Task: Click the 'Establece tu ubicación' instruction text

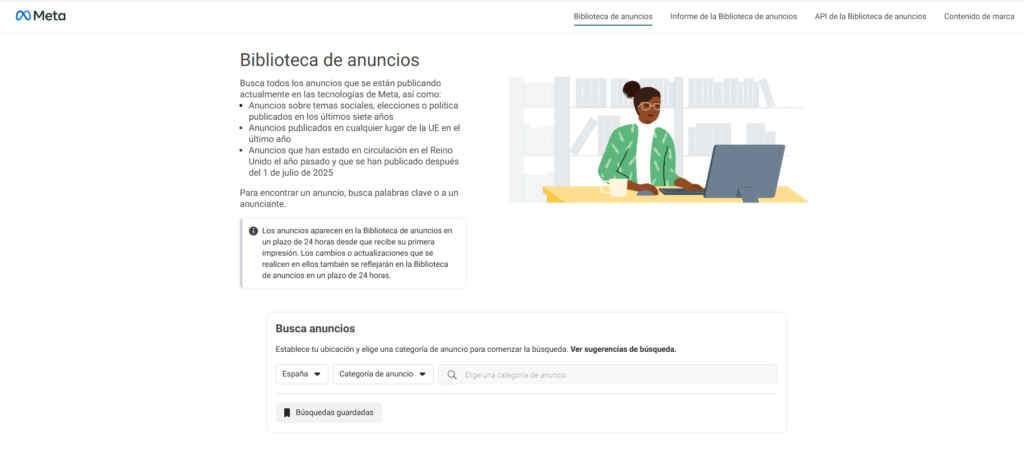Action: [x=422, y=349]
